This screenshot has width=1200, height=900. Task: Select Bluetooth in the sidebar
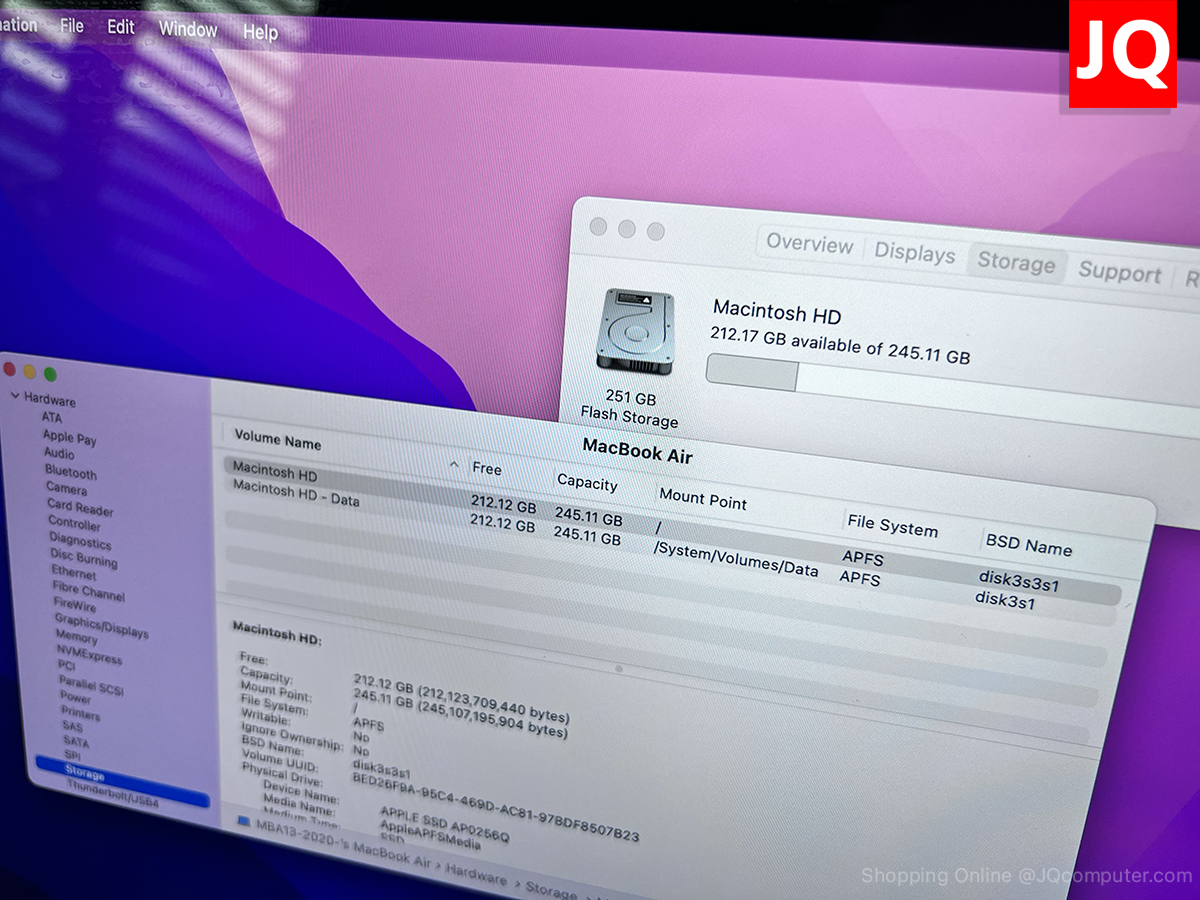point(70,471)
